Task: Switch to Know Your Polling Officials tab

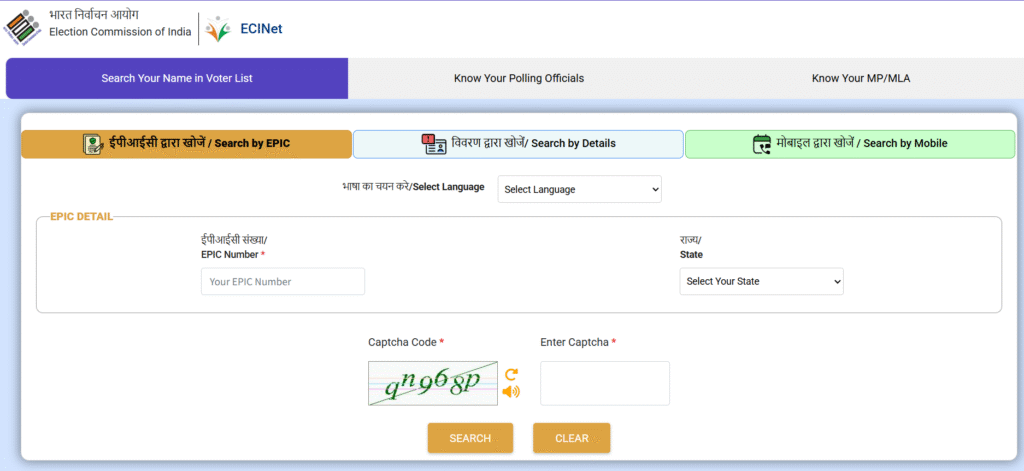Action: (518, 78)
